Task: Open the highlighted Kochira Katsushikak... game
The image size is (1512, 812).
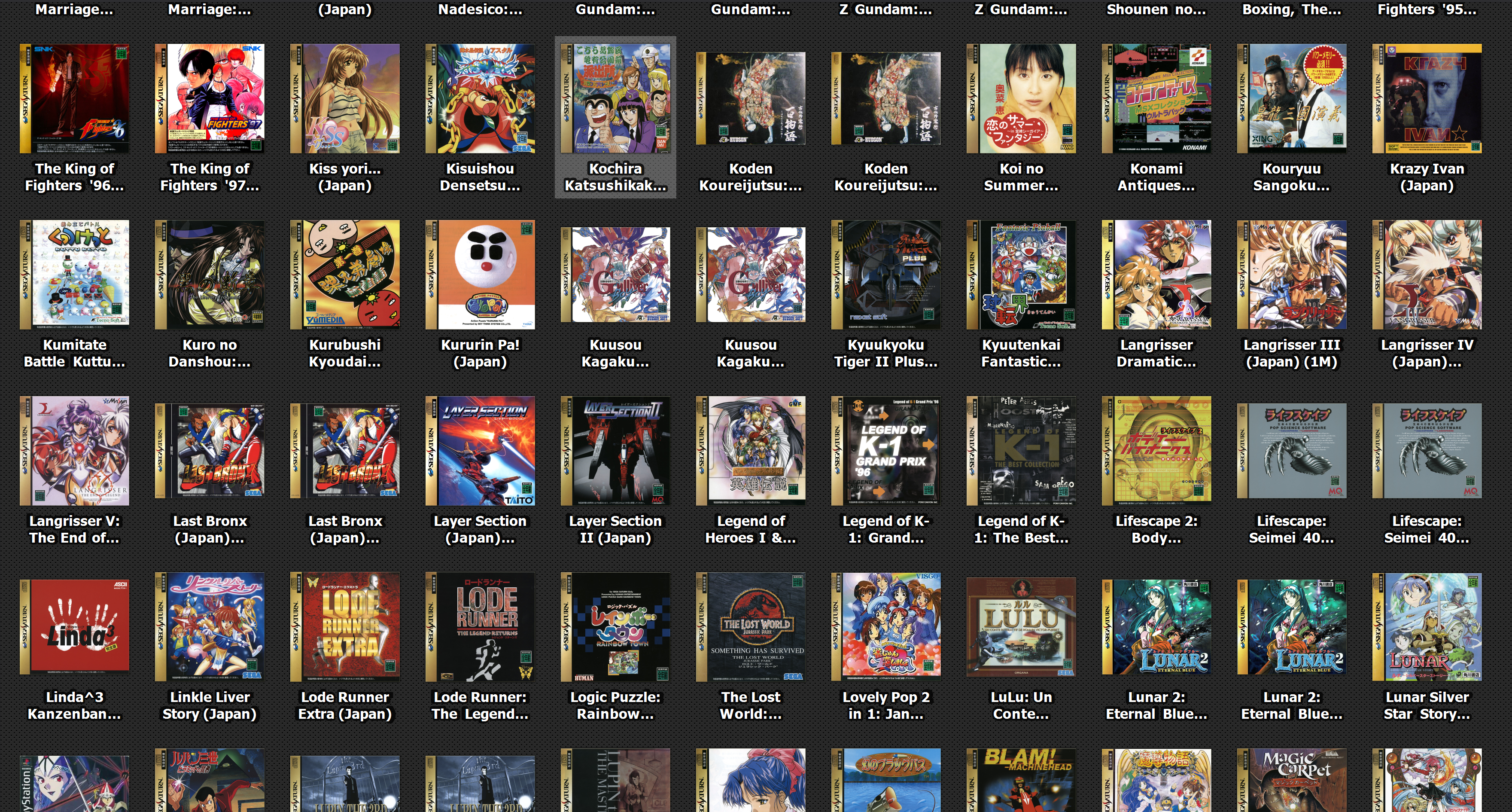Action: coord(615,117)
